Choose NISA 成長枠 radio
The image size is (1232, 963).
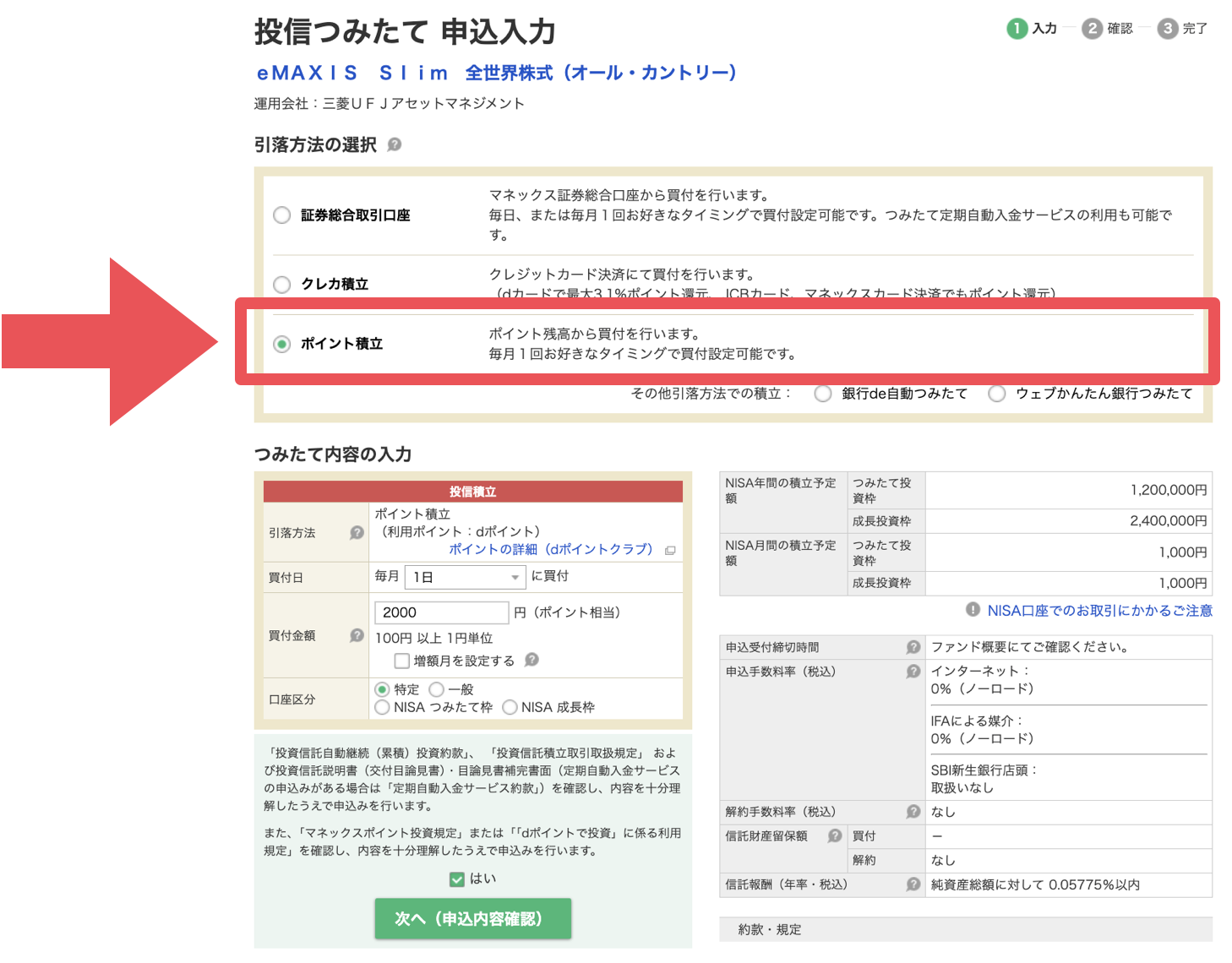(x=510, y=707)
